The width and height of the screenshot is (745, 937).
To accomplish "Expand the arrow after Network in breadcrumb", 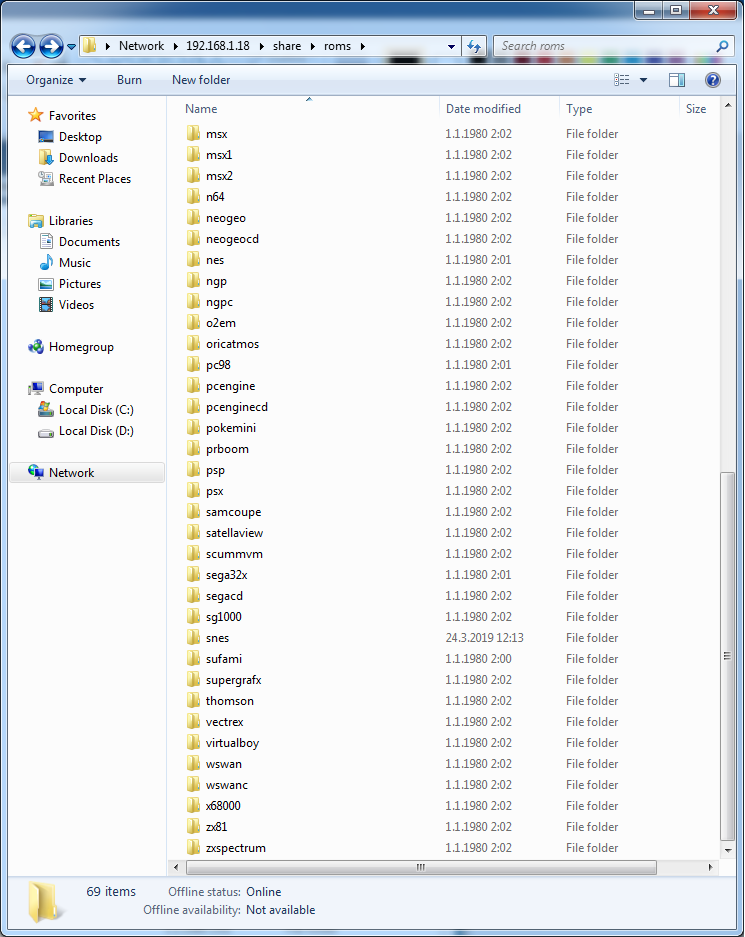I will (176, 46).
